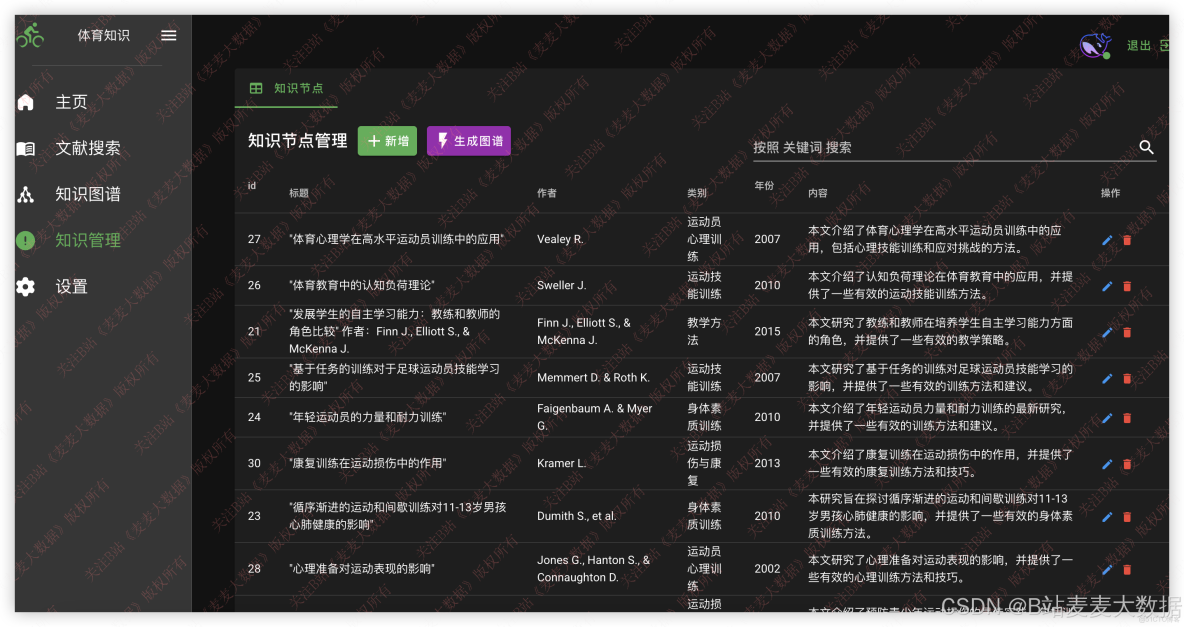Click the grid icon on the 知识节点 tab

256,88
